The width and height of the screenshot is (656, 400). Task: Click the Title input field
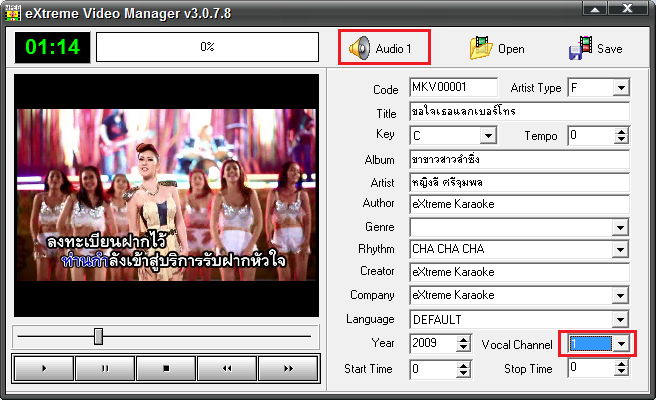(x=519, y=112)
